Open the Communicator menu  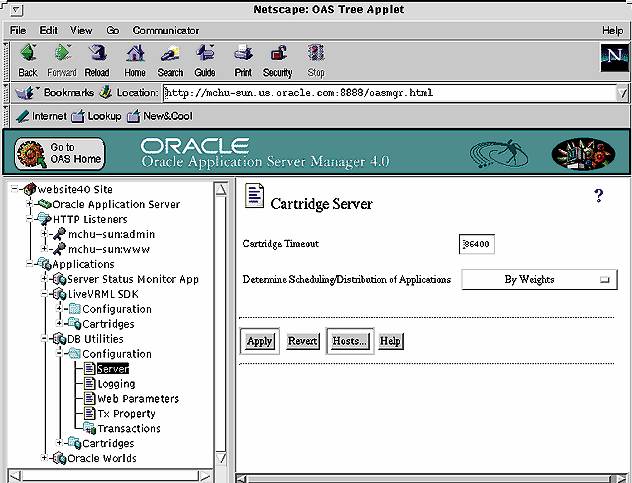pos(166,31)
